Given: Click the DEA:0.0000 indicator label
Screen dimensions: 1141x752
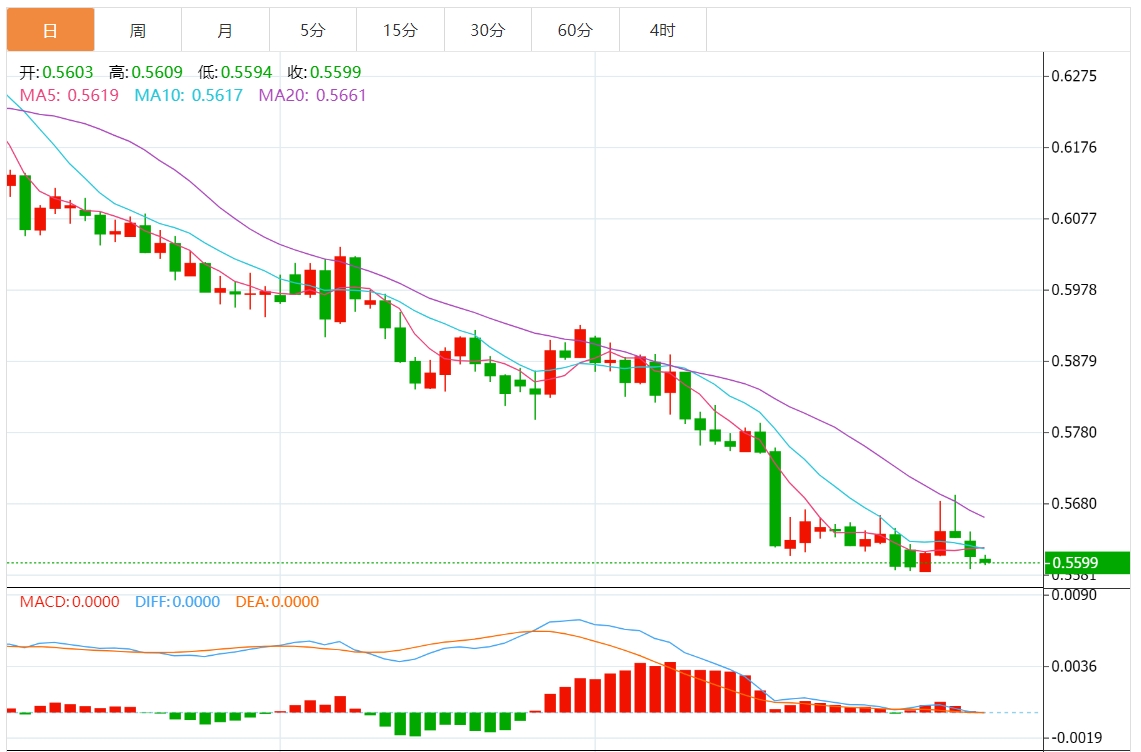Looking at the screenshot, I should (x=277, y=602).
